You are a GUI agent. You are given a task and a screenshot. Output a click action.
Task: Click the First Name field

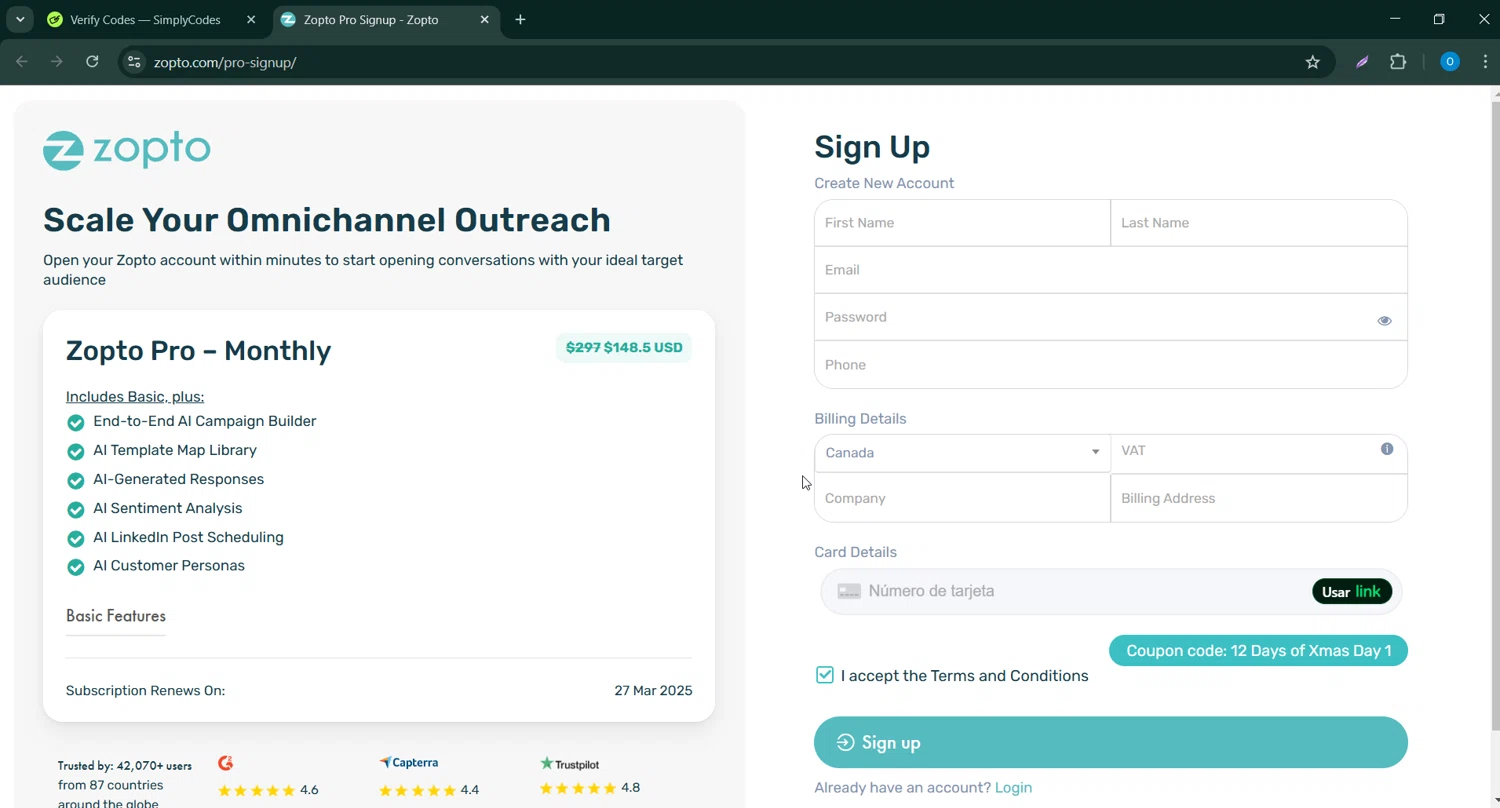(x=962, y=223)
